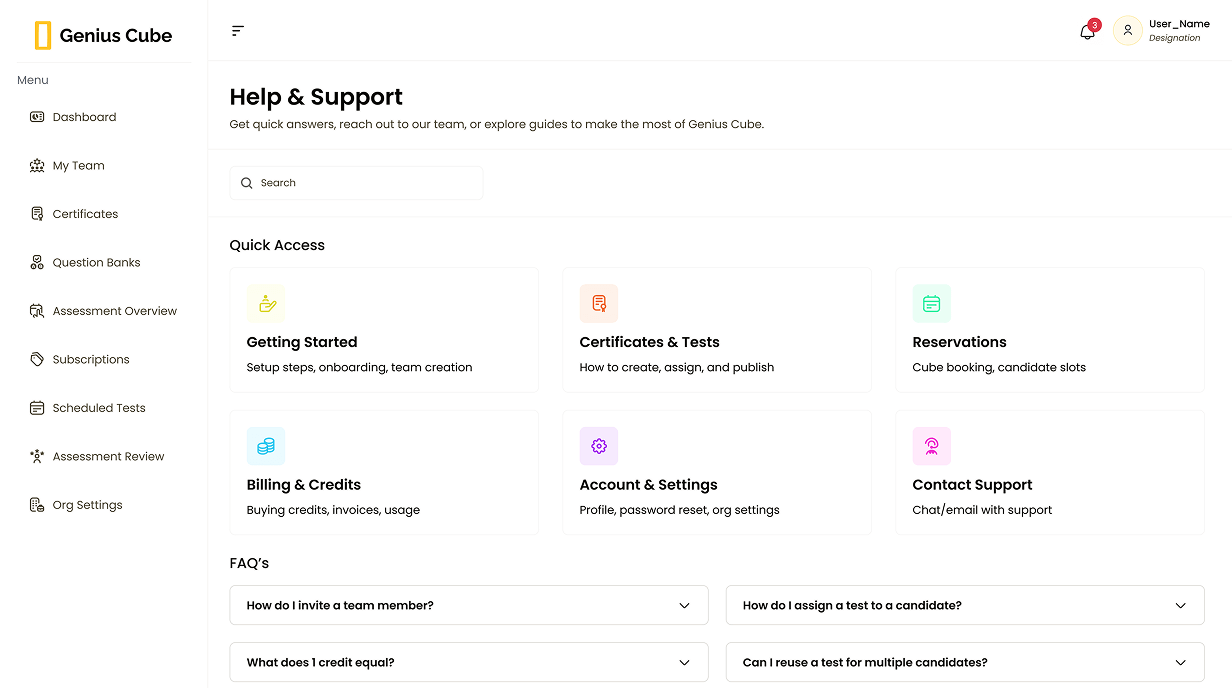Click the Billing & Credits coins icon
The image size is (1232, 688).
point(266,447)
